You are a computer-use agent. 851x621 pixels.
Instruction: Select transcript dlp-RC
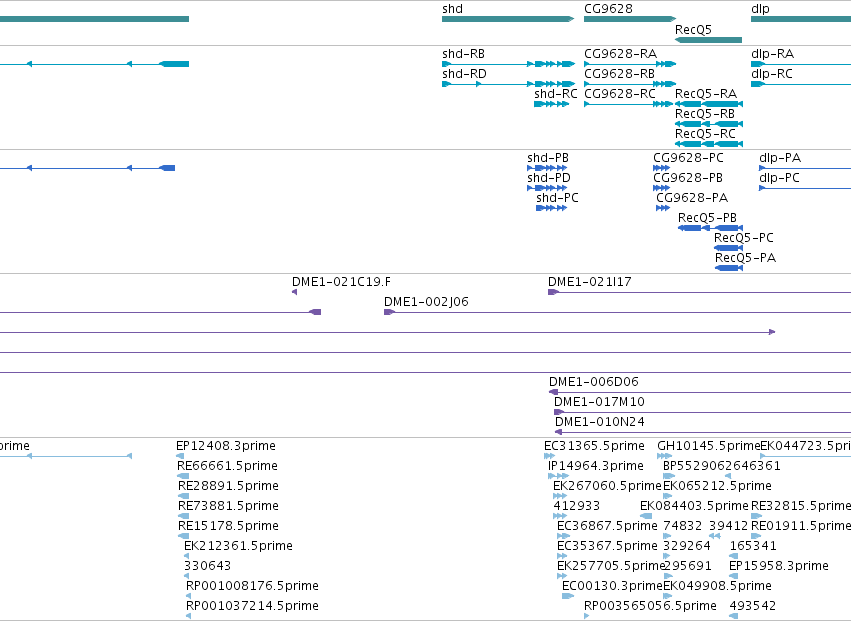[x=801, y=84]
